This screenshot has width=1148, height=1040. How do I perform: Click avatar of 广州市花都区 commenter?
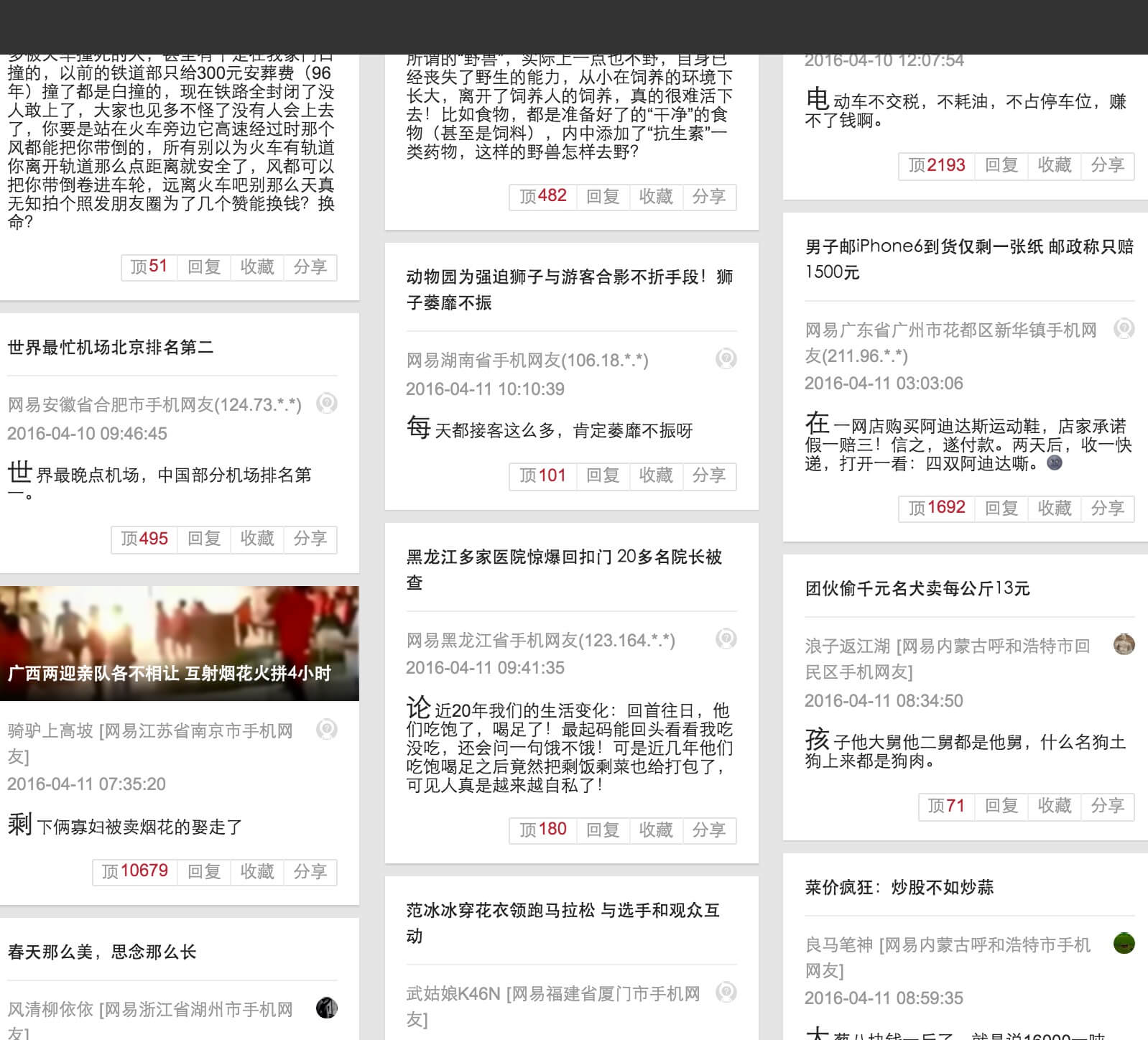[1124, 328]
